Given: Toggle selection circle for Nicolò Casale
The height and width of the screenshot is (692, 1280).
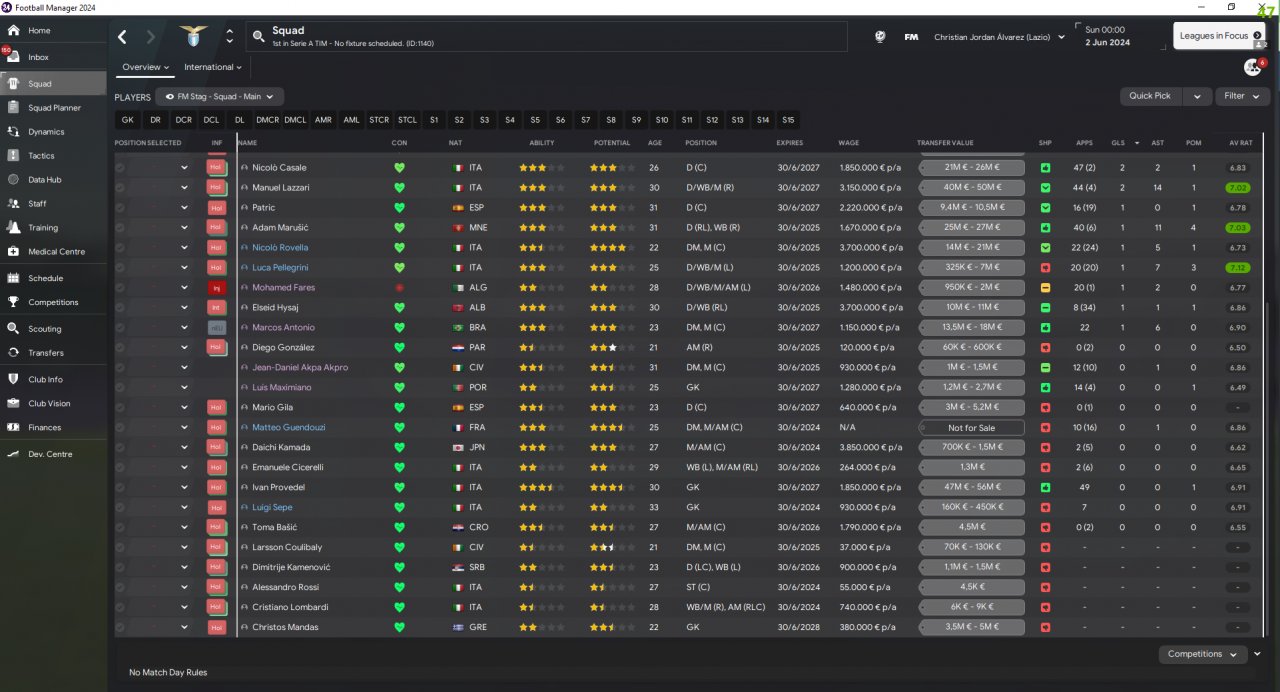Looking at the screenshot, I should (x=120, y=167).
